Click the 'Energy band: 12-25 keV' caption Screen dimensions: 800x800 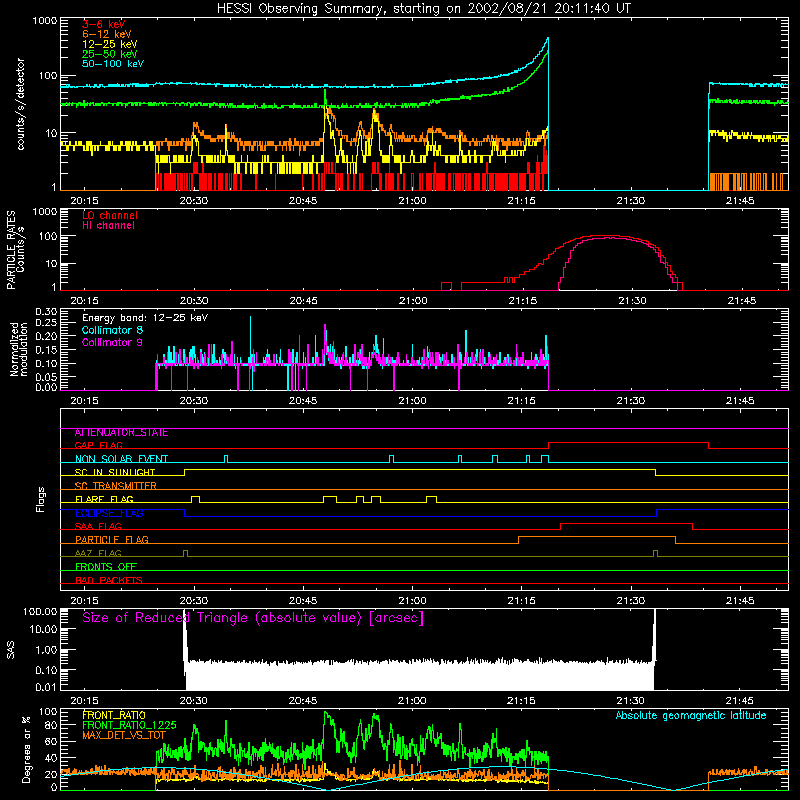(145, 318)
